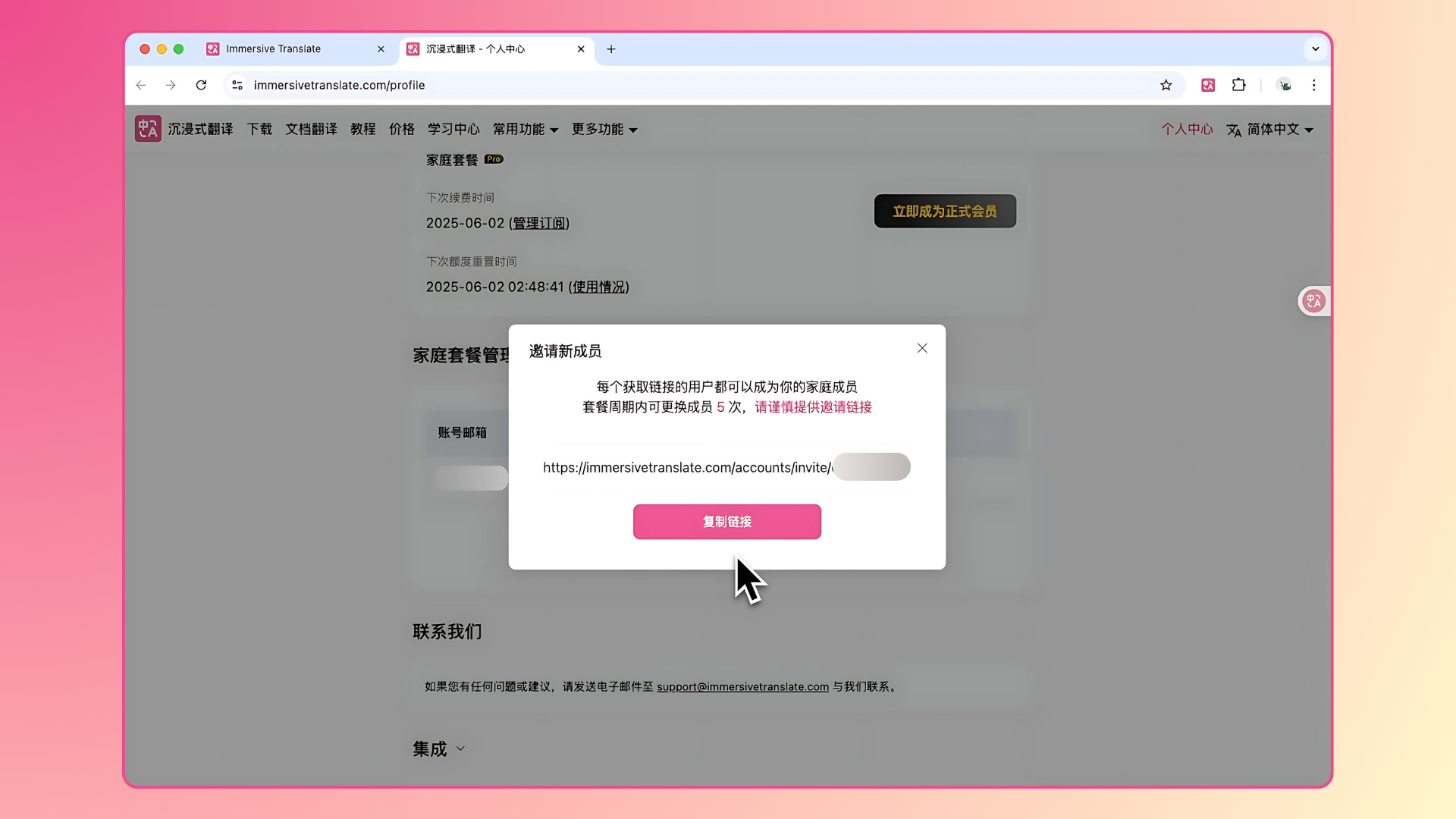Close the 邀请新成员 dialog

coord(922,348)
